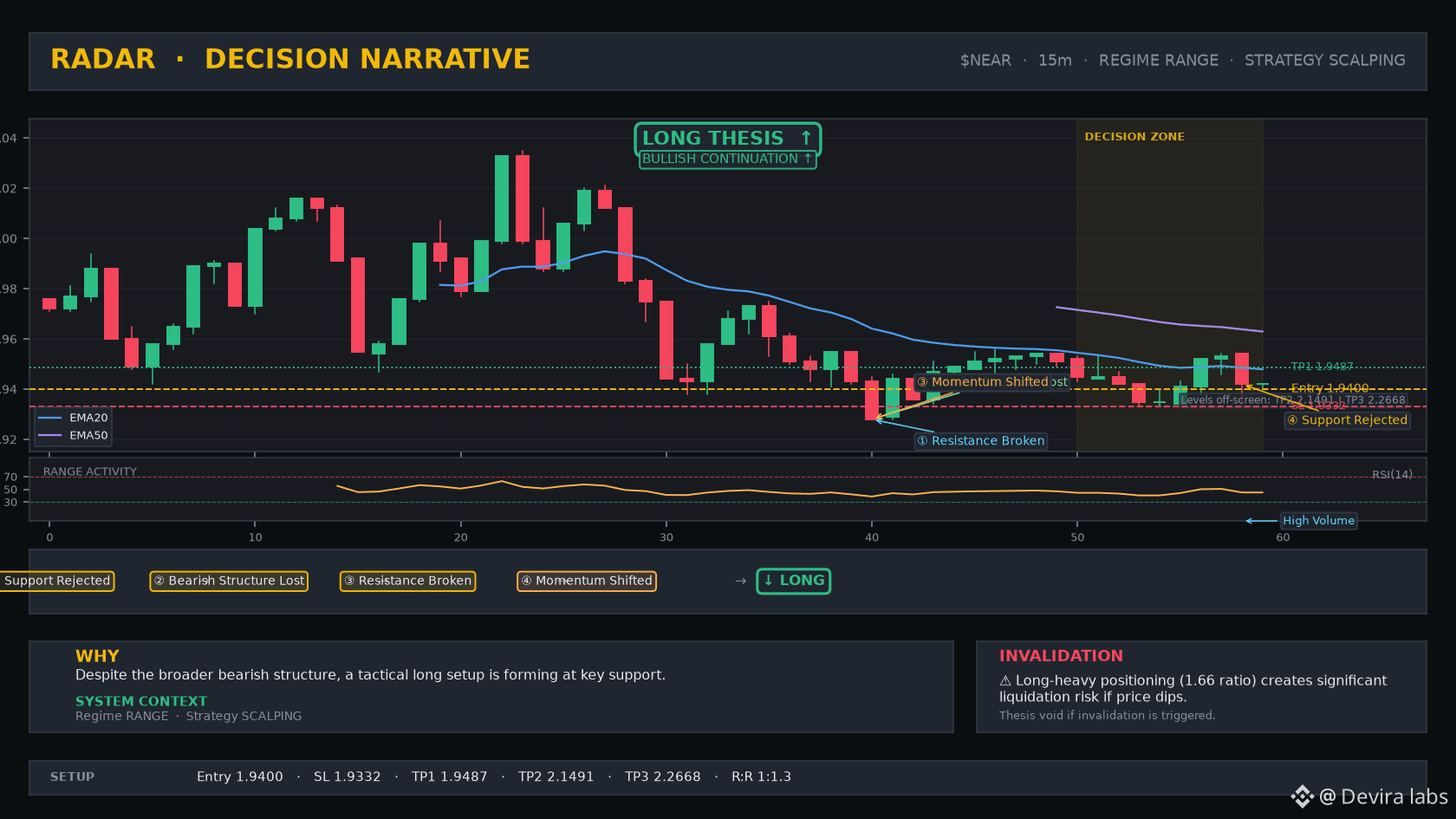Click the LONG THESIS label box
The width and height of the screenshot is (1456, 819).
727,139
